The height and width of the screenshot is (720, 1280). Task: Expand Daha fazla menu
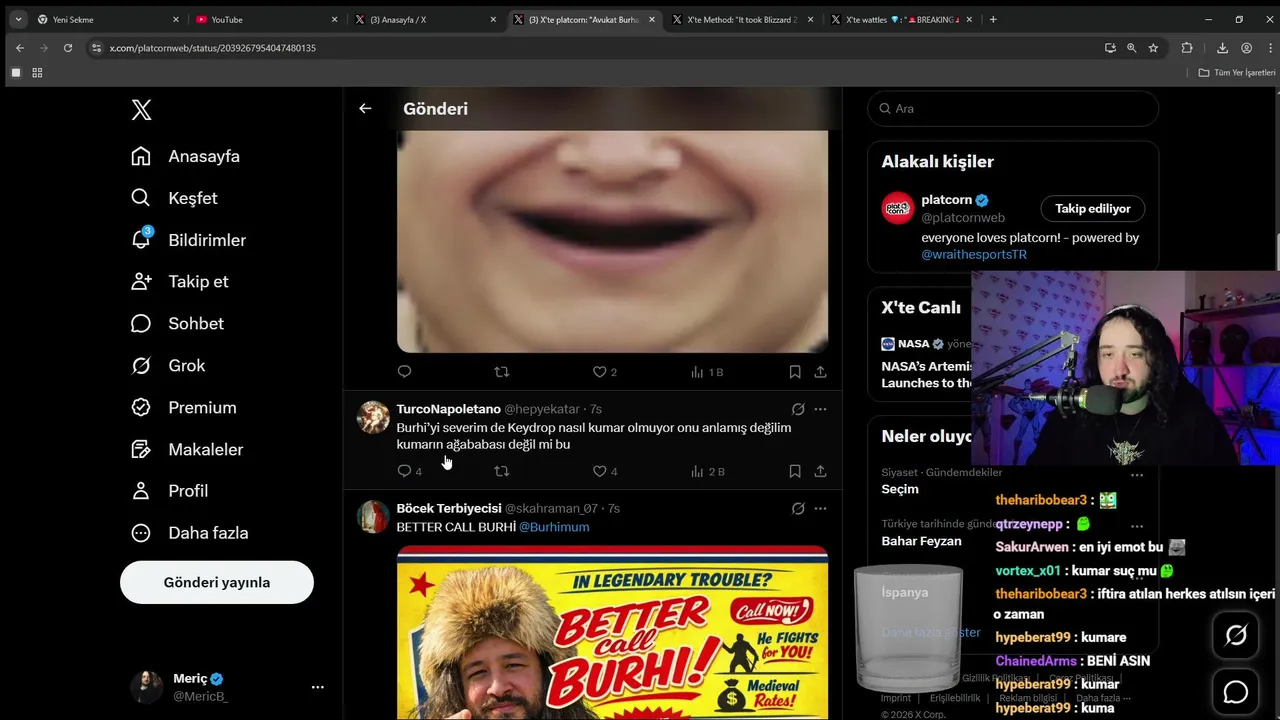point(190,533)
